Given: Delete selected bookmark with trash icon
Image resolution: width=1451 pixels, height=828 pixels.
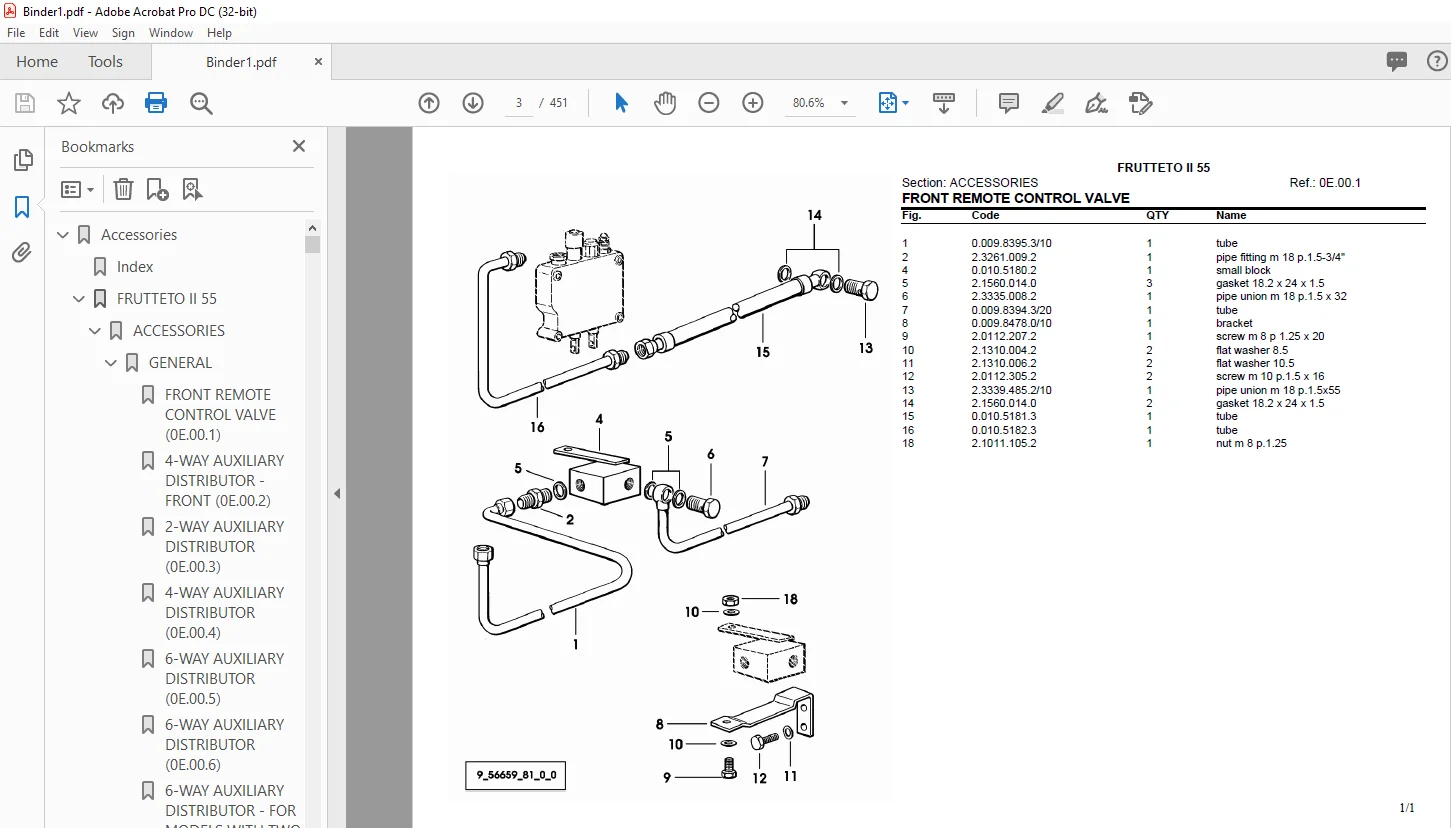Looking at the screenshot, I should click(x=123, y=189).
